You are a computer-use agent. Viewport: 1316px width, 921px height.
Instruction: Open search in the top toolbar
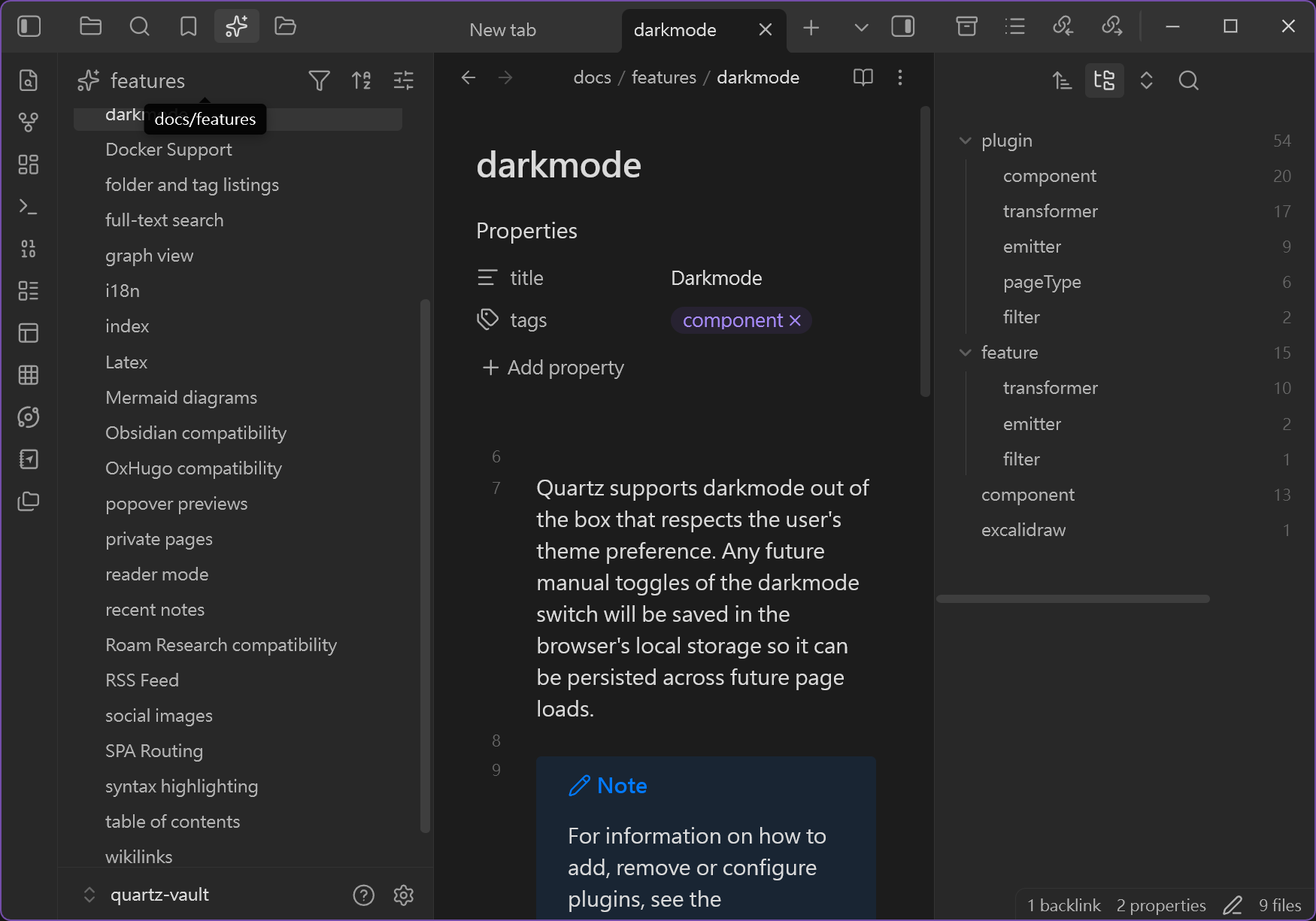tap(139, 27)
